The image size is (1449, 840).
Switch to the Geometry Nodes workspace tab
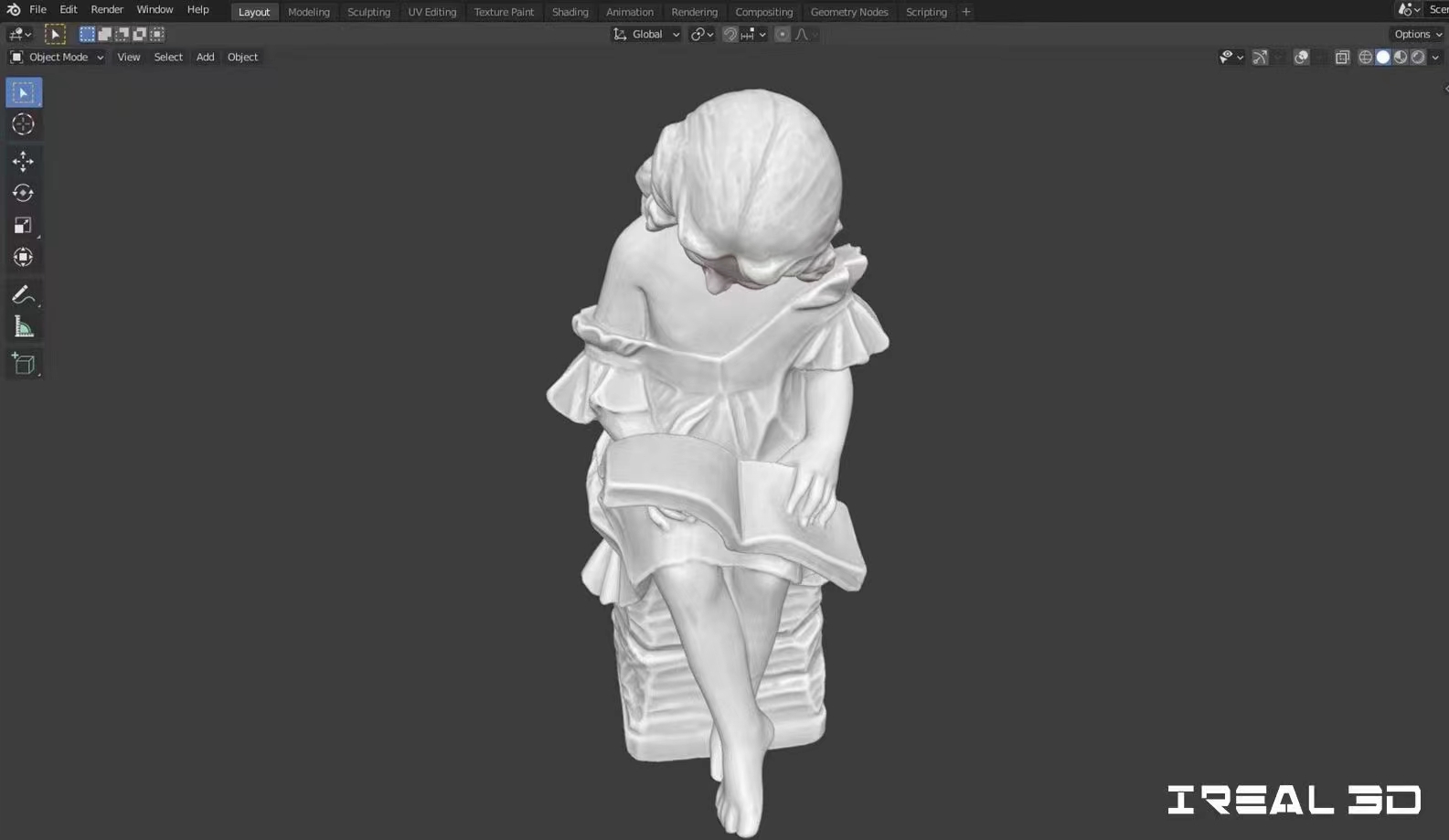(849, 12)
